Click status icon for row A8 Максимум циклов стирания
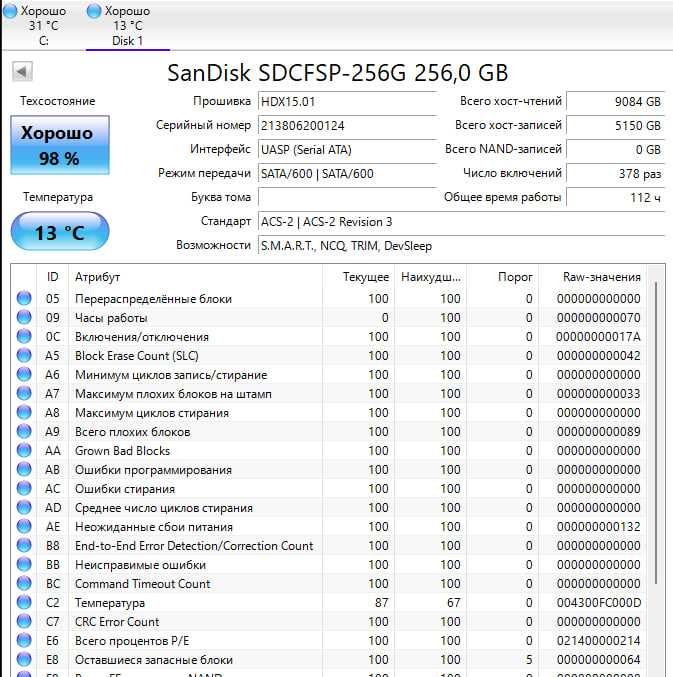Image resolution: width=673 pixels, height=677 pixels. tap(24, 412)
